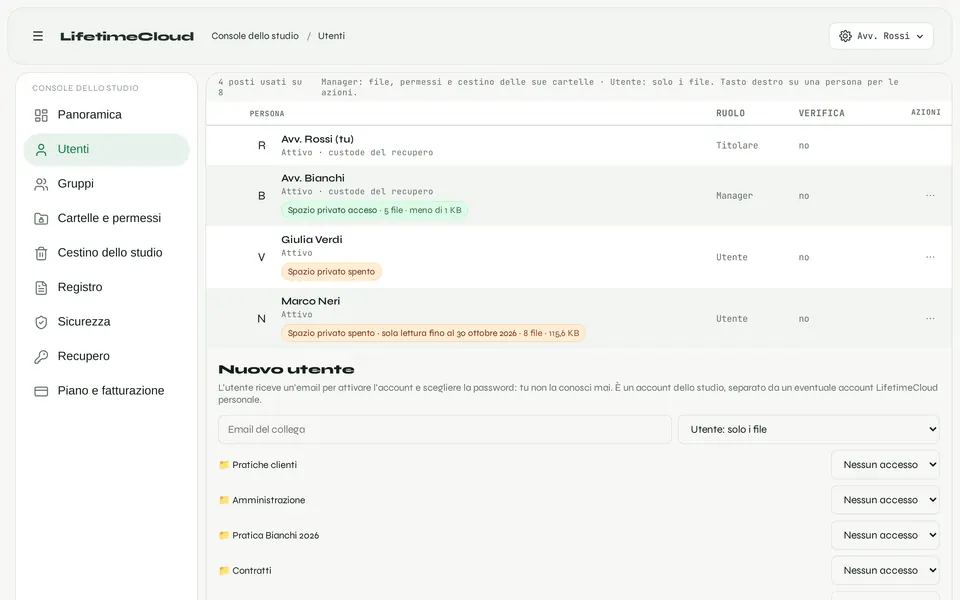Click 'Console dello studio' breadcrumb link

coord(255,36)
